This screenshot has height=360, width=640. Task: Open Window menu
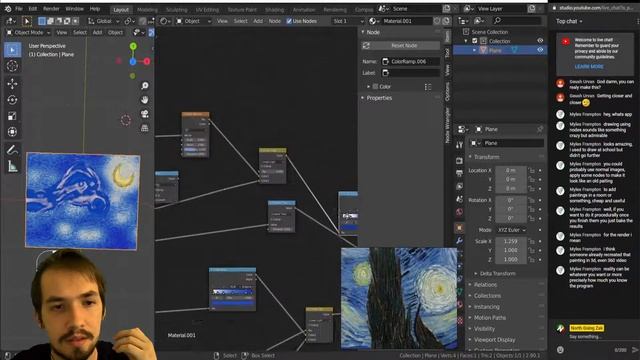click(74, 9)
